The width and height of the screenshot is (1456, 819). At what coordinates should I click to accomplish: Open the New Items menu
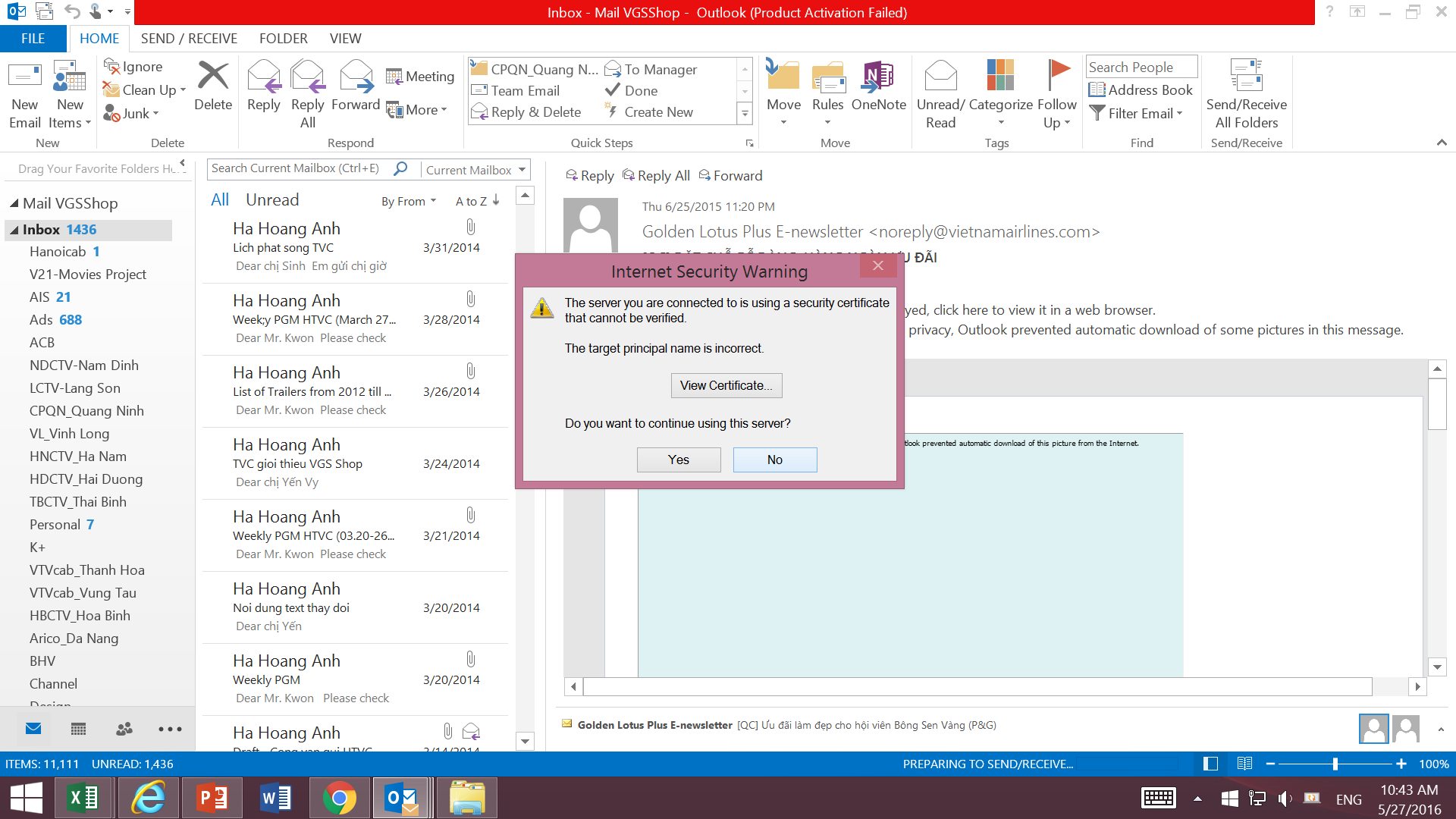point(70,94)
